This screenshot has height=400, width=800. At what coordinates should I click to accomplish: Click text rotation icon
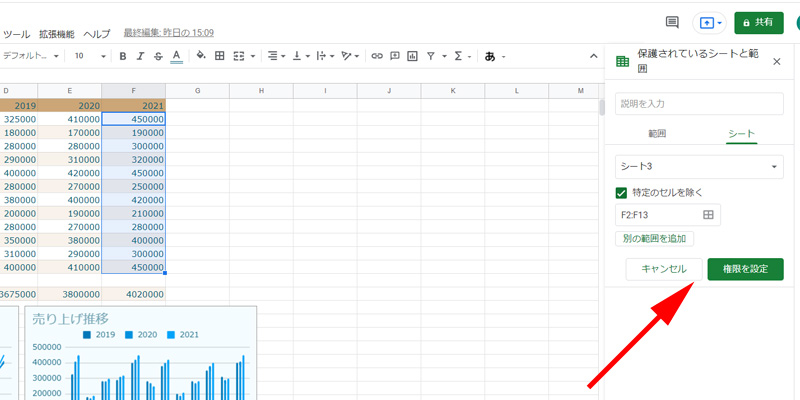click(x=346, y=56)
